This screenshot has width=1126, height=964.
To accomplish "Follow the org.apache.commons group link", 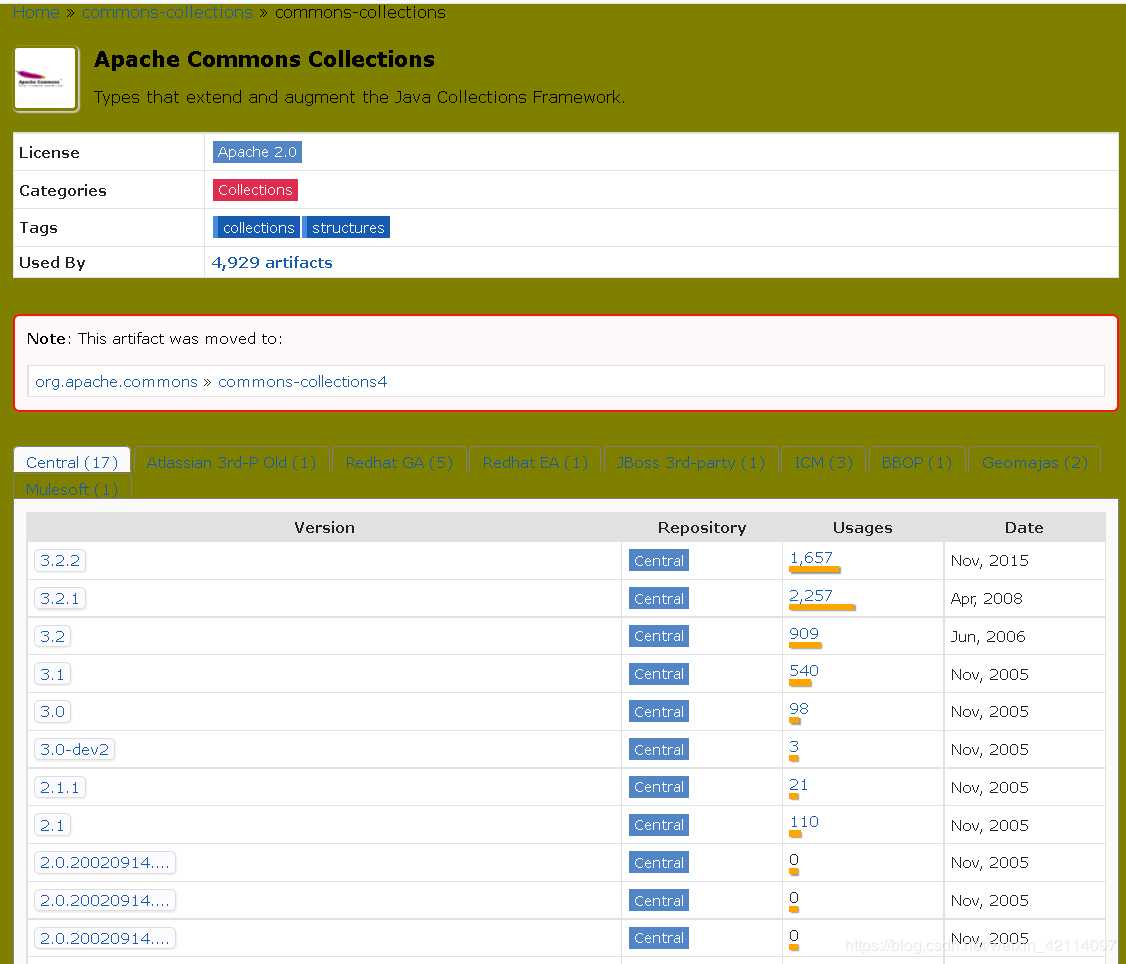I will (116, 381).
